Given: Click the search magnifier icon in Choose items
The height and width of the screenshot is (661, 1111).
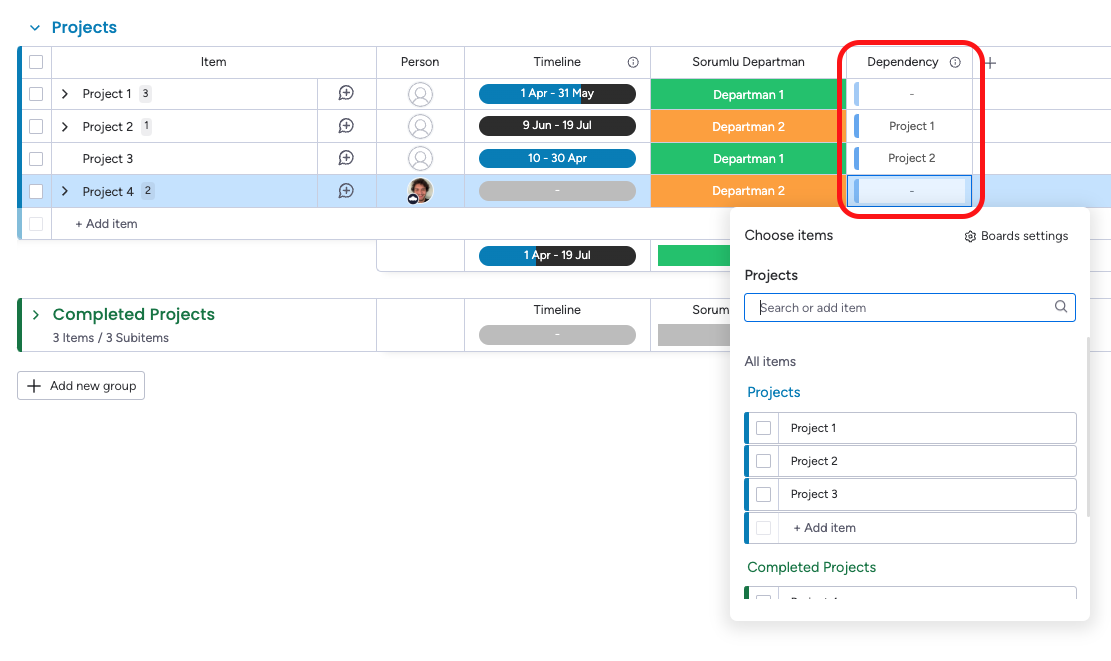Looking at the screenshot, I should pos(1061,307).
